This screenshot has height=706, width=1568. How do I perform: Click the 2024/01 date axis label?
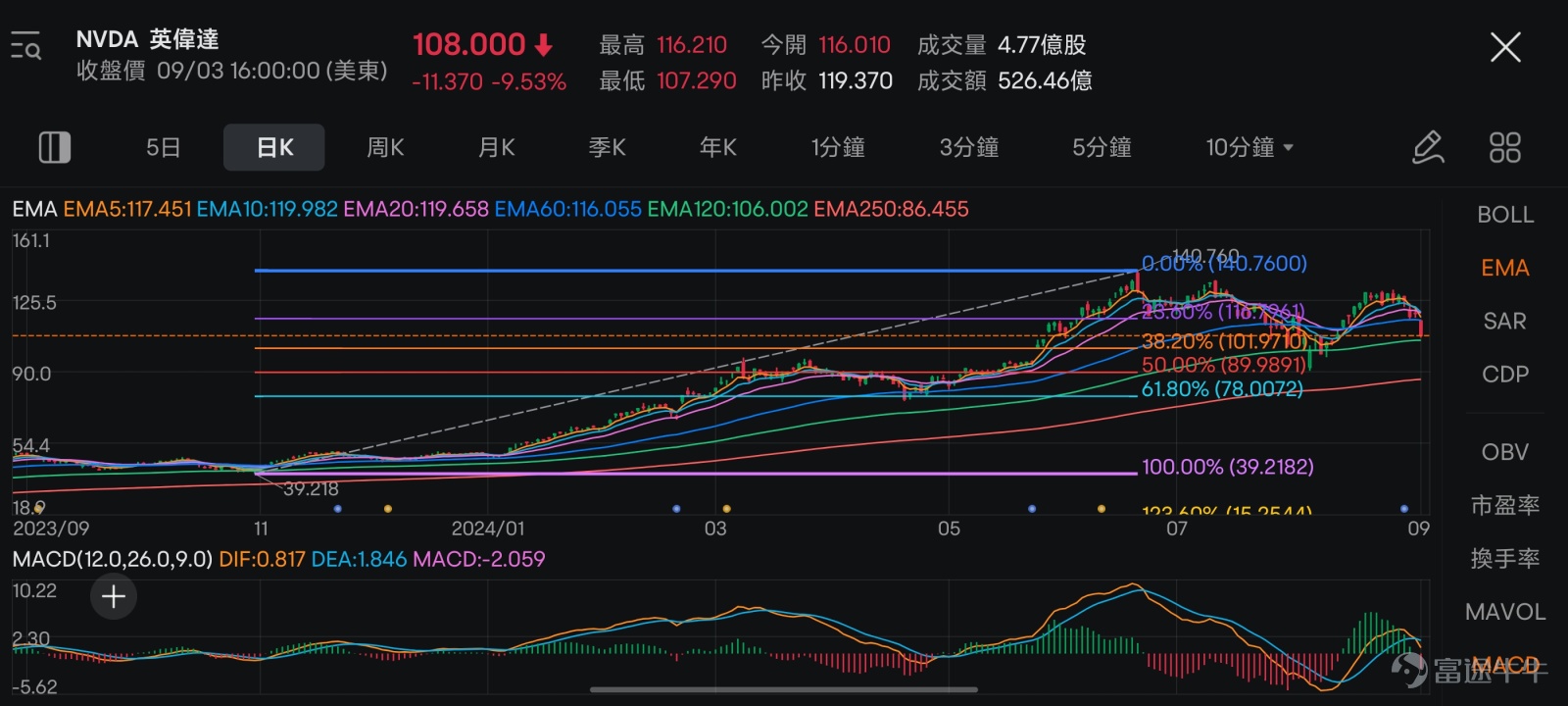pyautogui.click(x=488, y=529)
